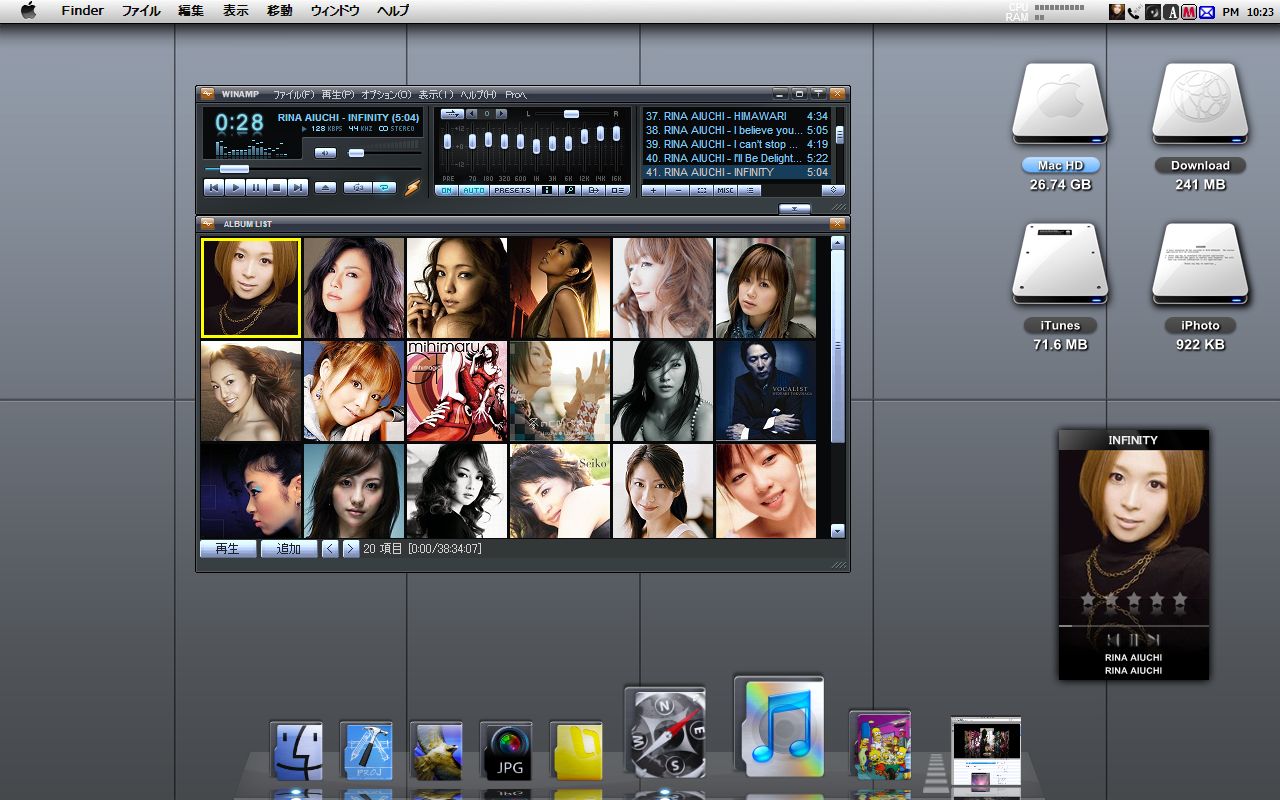
Task: Open Winamp ファイル(F) menu
Action: [x=294, y=94]
